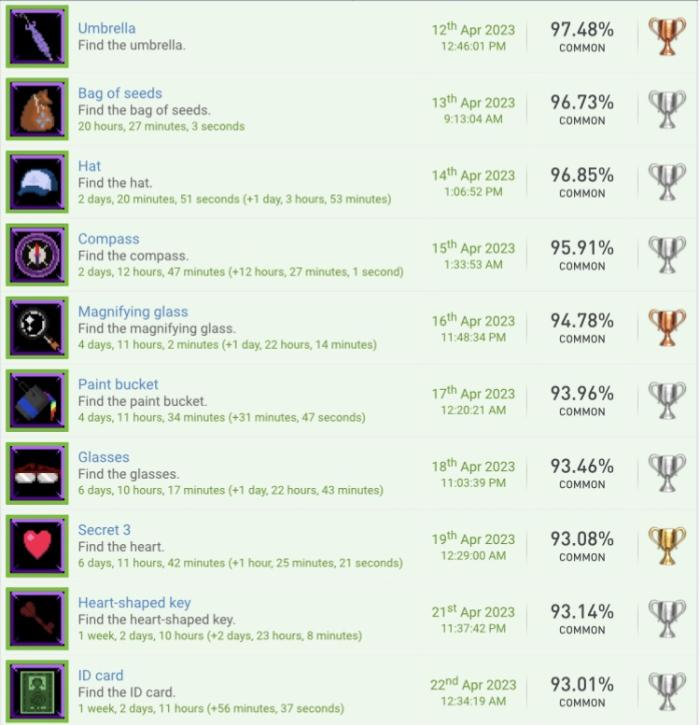
Task: Open the Umbrella trophy link
Action: (106, 28)
